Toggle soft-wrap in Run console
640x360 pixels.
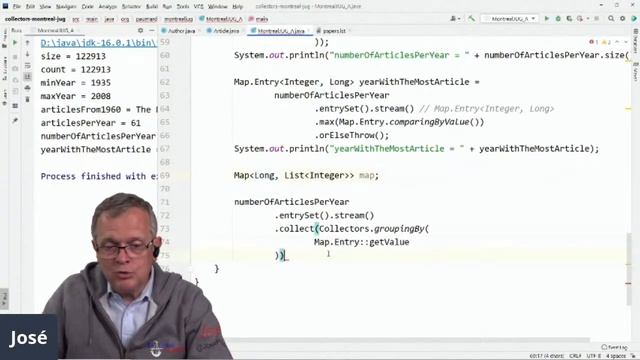pyautogui.click(x=27, y=66)
